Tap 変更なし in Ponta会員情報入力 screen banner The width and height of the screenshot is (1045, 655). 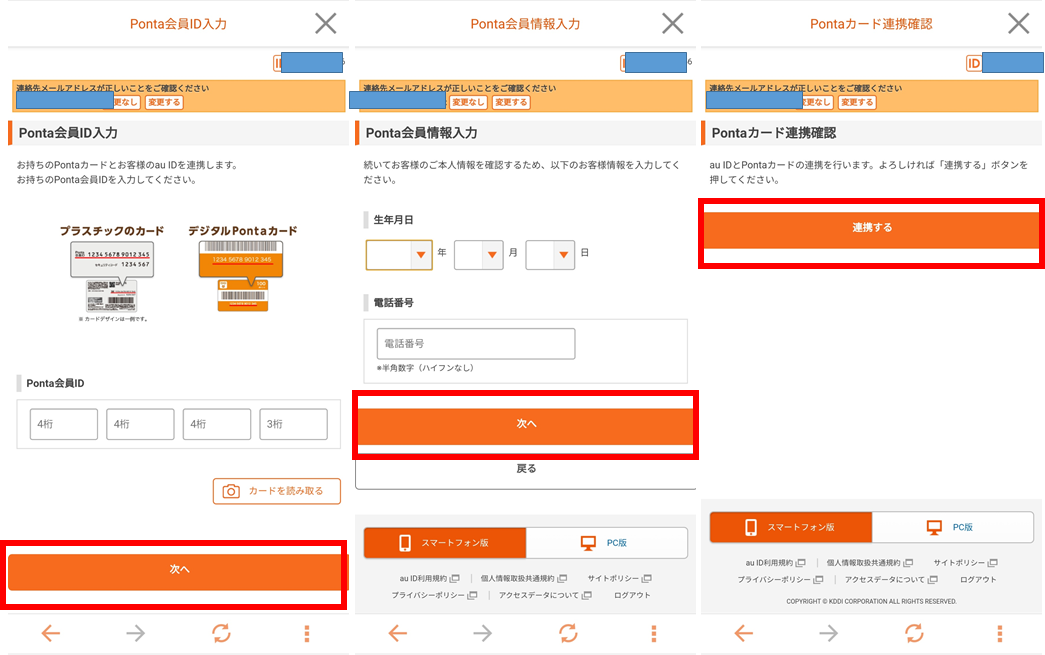click(468, 102)
